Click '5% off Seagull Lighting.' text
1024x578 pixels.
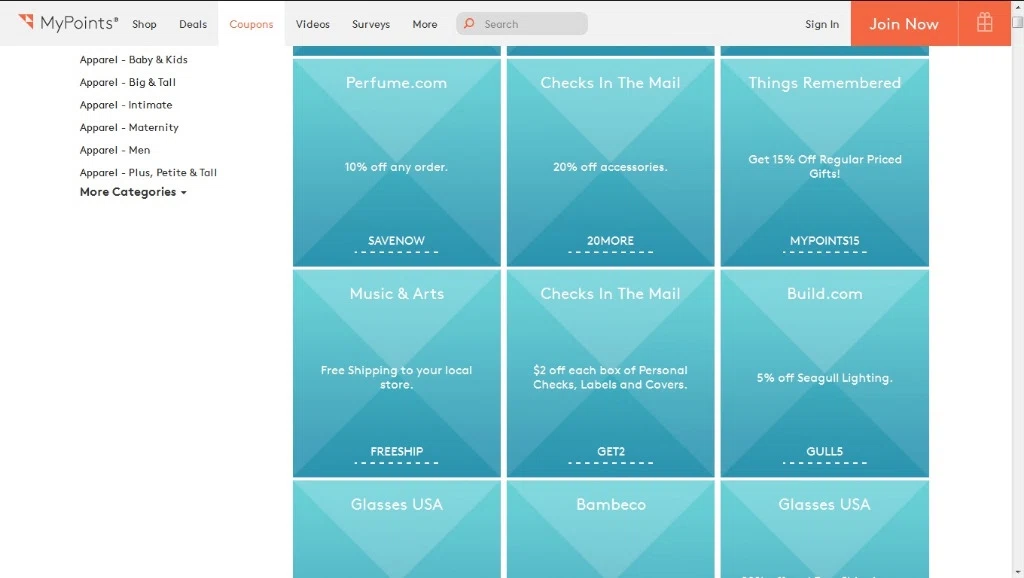(824, 378)
